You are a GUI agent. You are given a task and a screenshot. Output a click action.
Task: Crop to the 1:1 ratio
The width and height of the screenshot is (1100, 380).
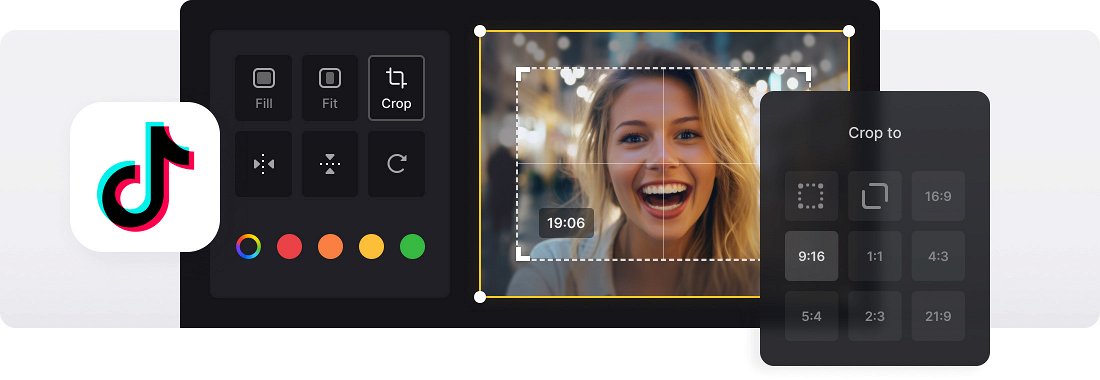coord(875,257)
